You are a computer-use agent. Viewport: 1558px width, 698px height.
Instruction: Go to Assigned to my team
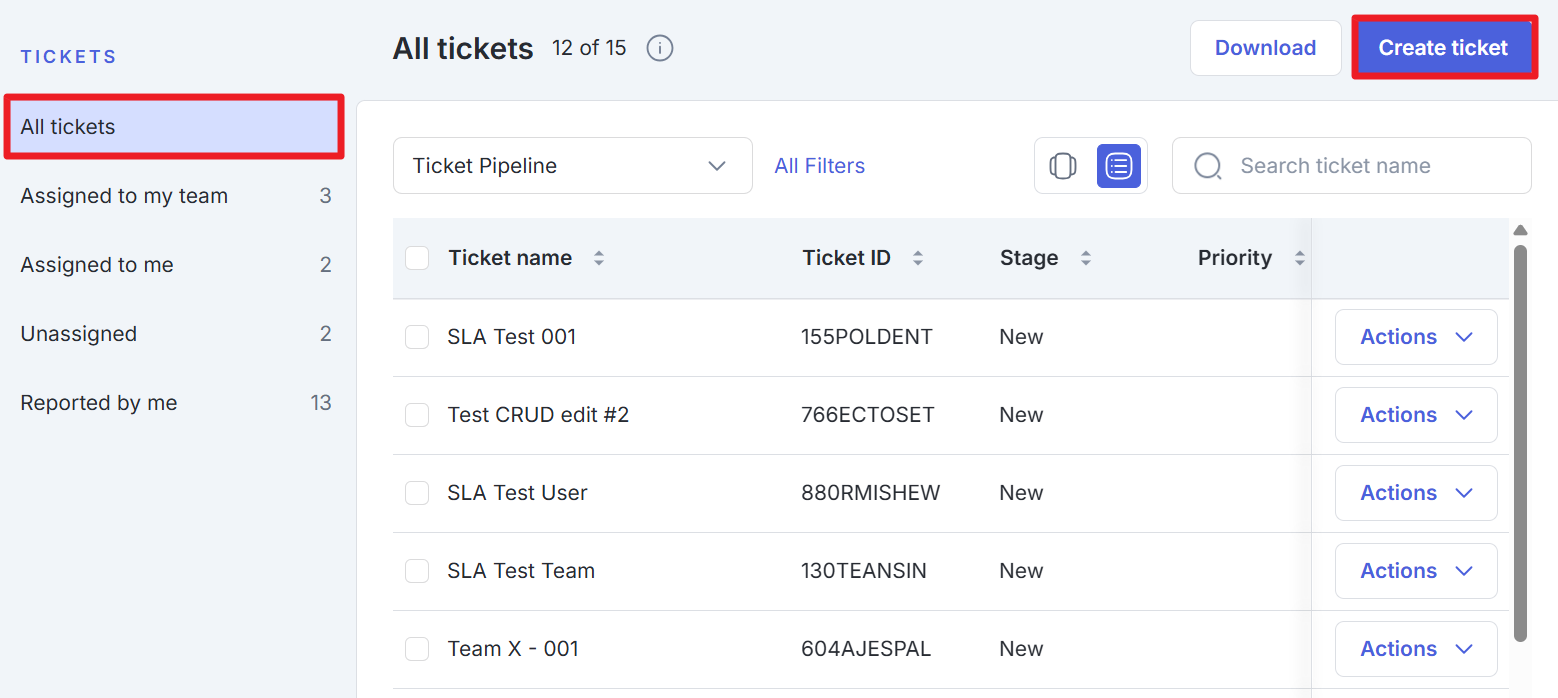pos(124,196)
